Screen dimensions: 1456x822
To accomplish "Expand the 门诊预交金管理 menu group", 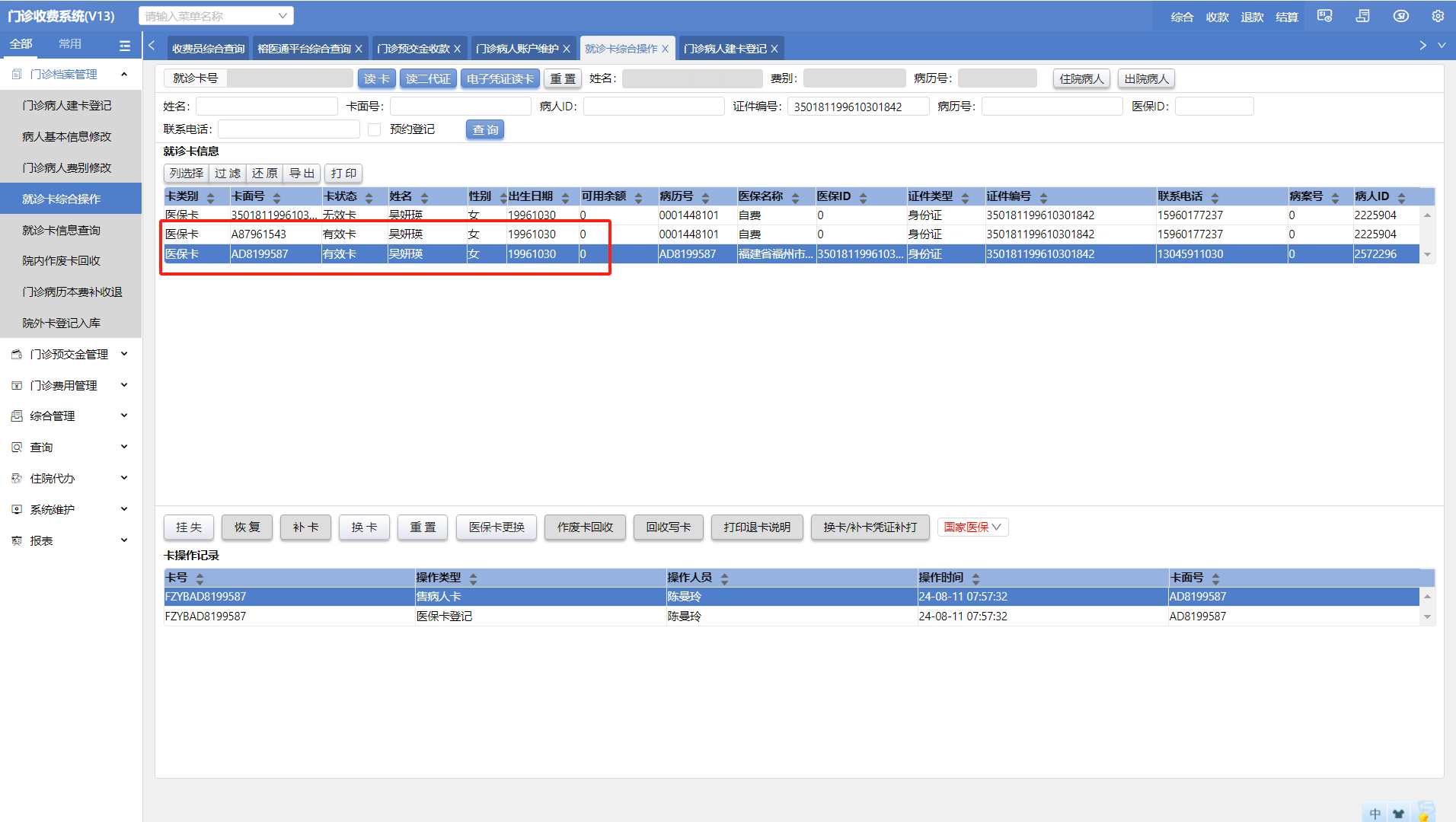I will (124, 354).
